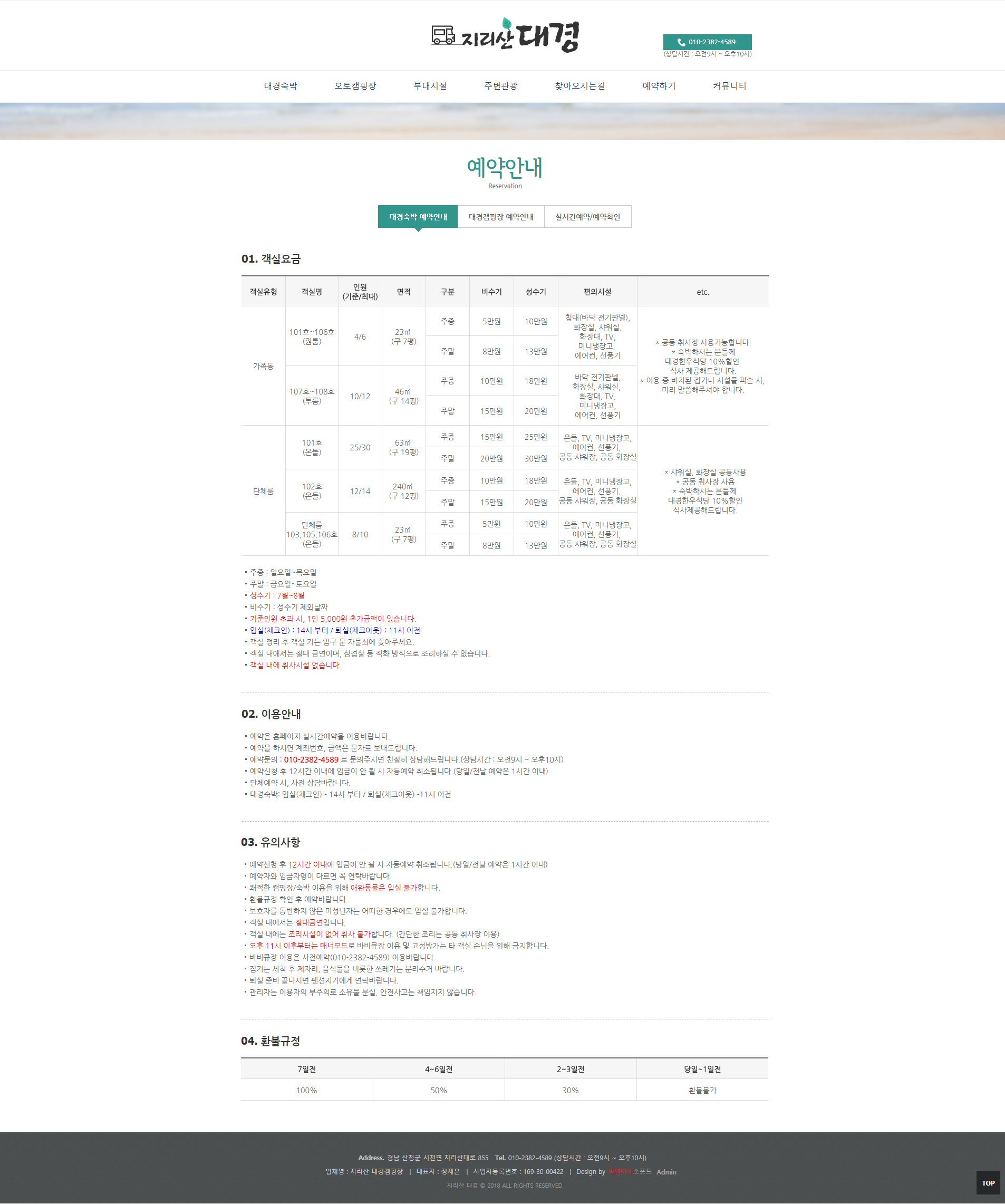Click the 01. 객실요금 section heading
1005x1204 pixels.
click(x=270, y=259)
